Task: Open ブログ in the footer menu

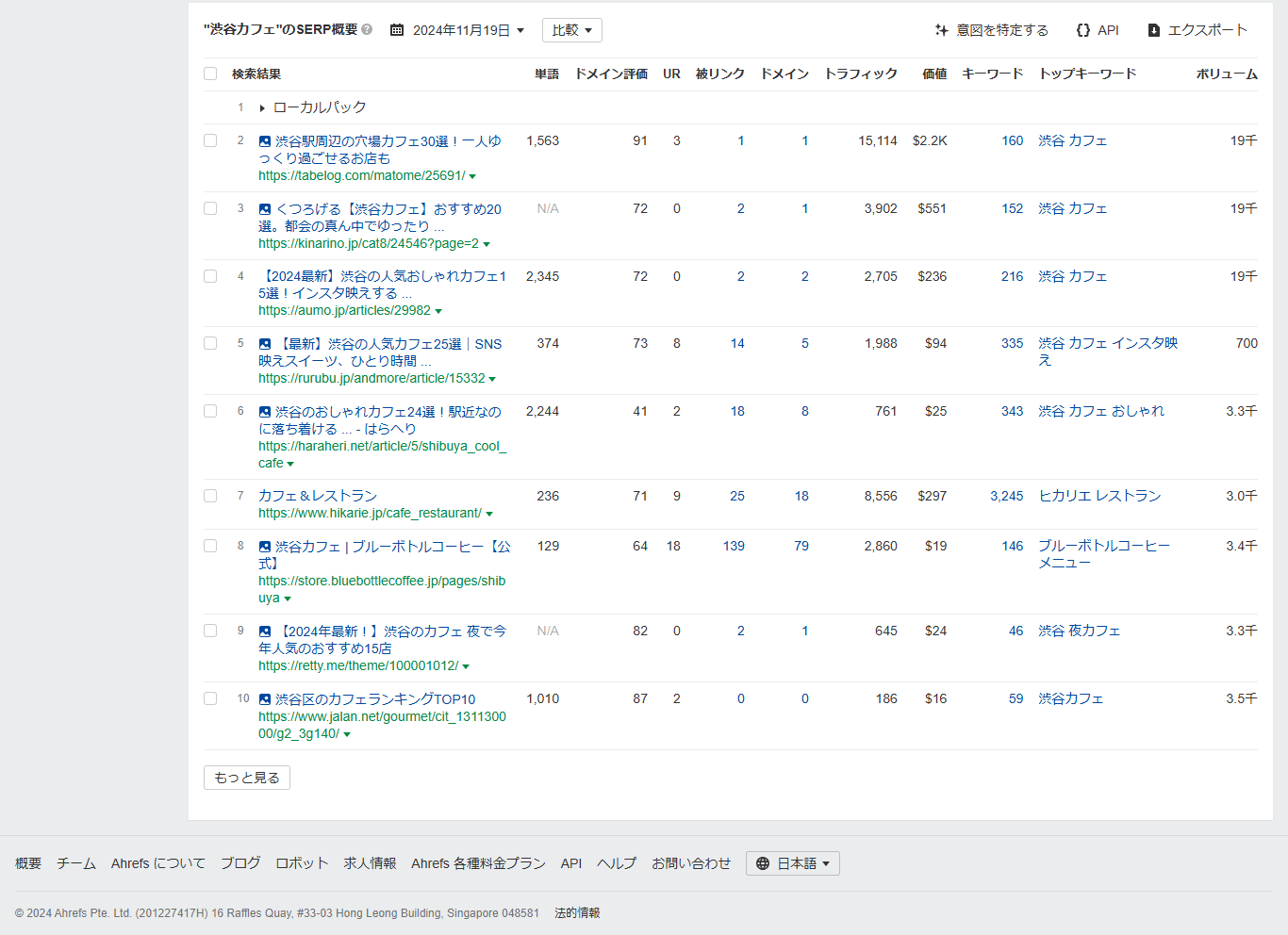Action: pos(240,863)
